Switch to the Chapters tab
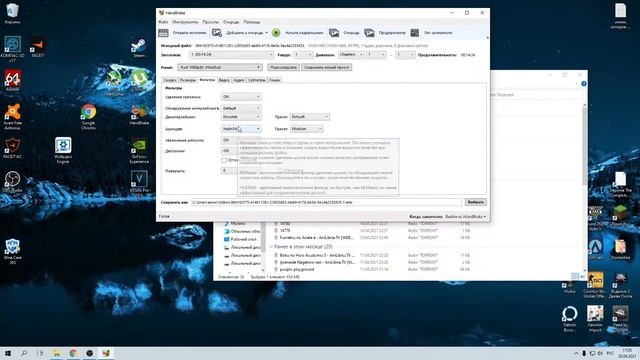Image resolution: width=640 pixels, height=360 pixels. pyautogui.click(x=274, y=80)
